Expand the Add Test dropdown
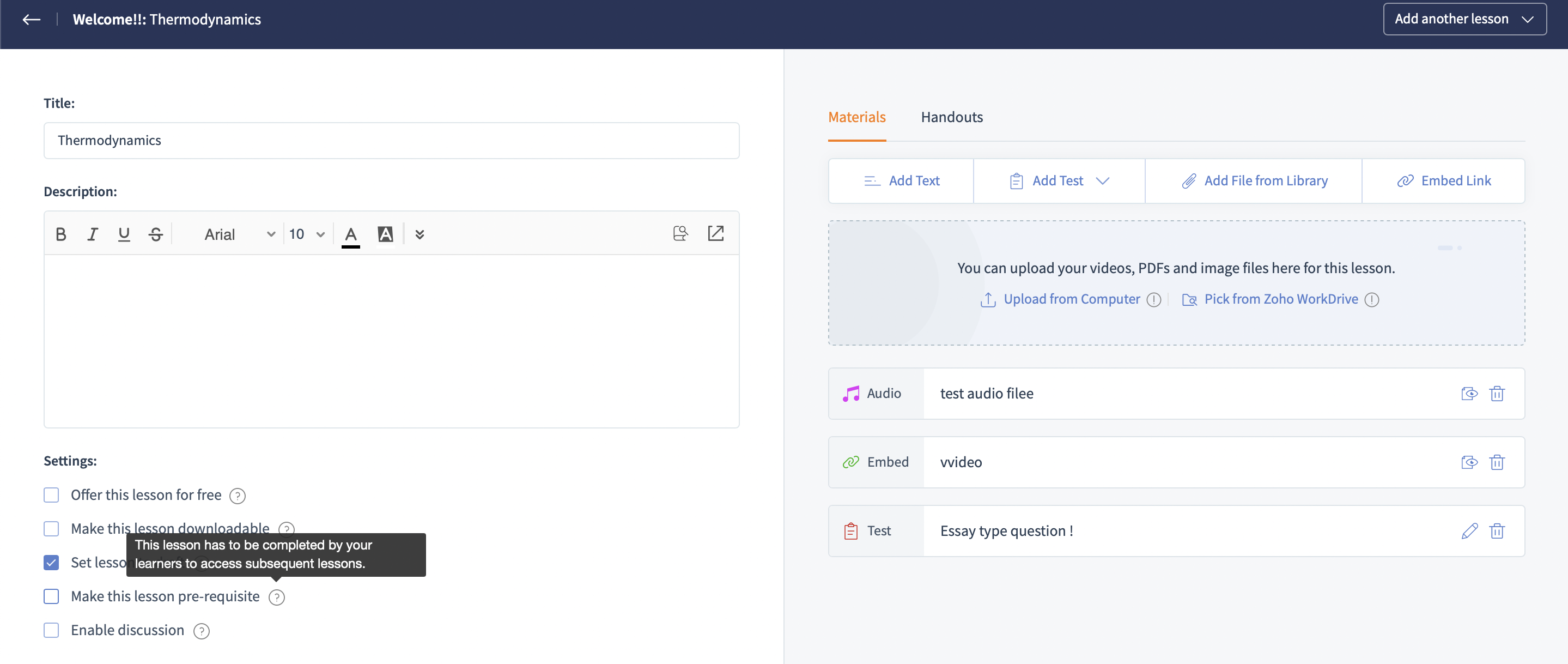Screen dimensions: 1568x664 click(1102, 181)
